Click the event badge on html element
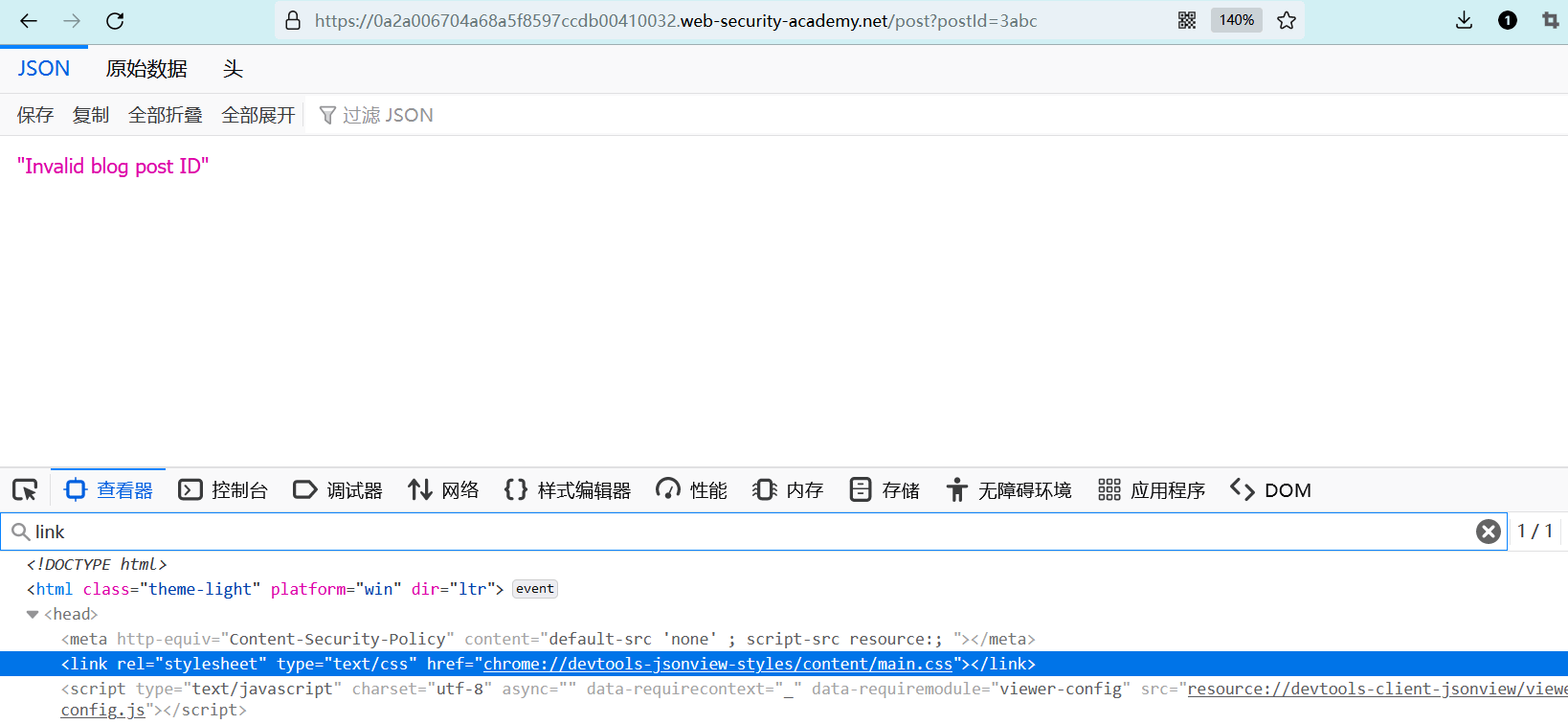 (535, 589)
